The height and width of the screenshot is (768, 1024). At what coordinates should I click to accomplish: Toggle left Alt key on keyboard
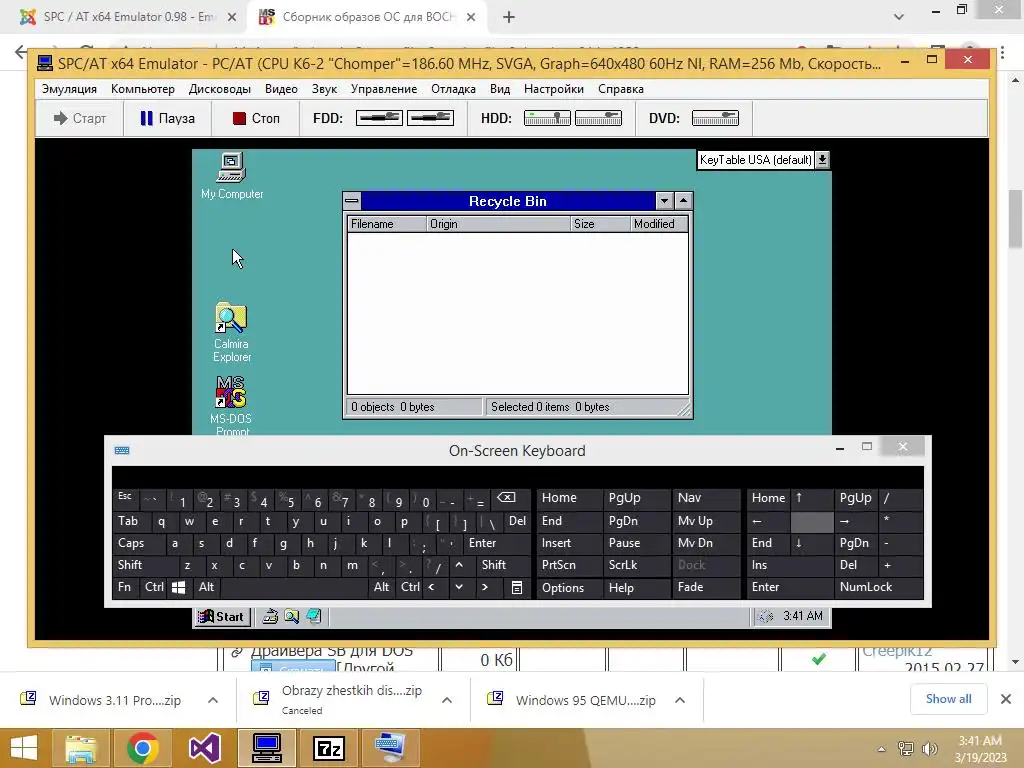click(x=206, y=587)
